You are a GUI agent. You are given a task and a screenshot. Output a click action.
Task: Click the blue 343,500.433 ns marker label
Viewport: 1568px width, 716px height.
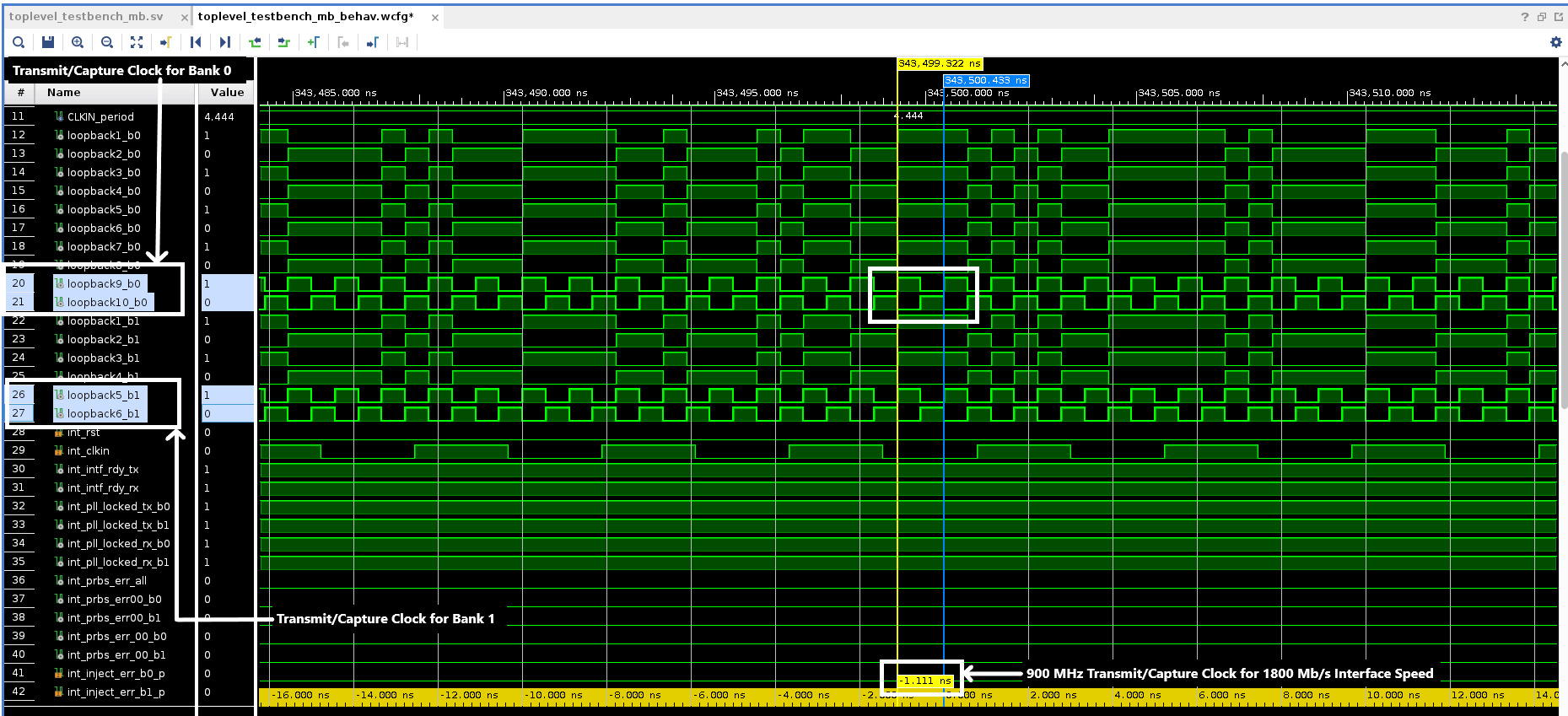click(985, 81)
